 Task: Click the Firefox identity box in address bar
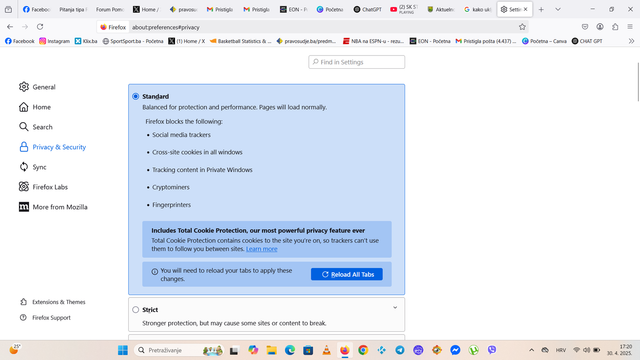[113, 27]
